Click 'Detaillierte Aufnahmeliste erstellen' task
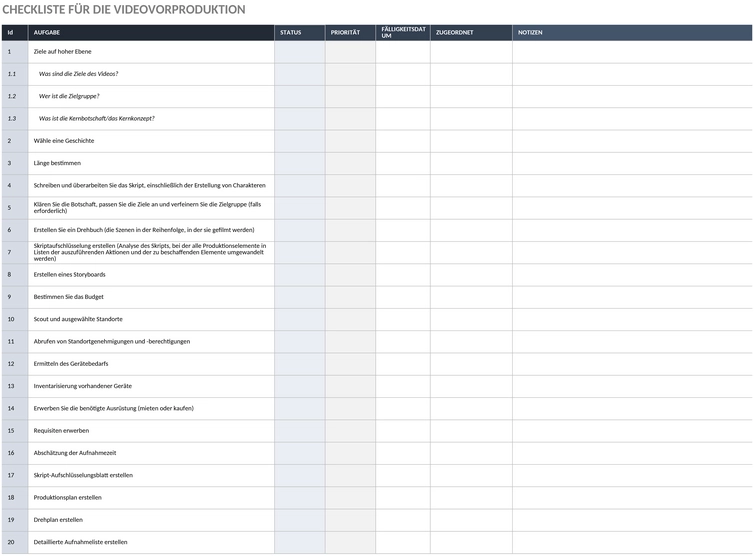 [x=80, y=542]
